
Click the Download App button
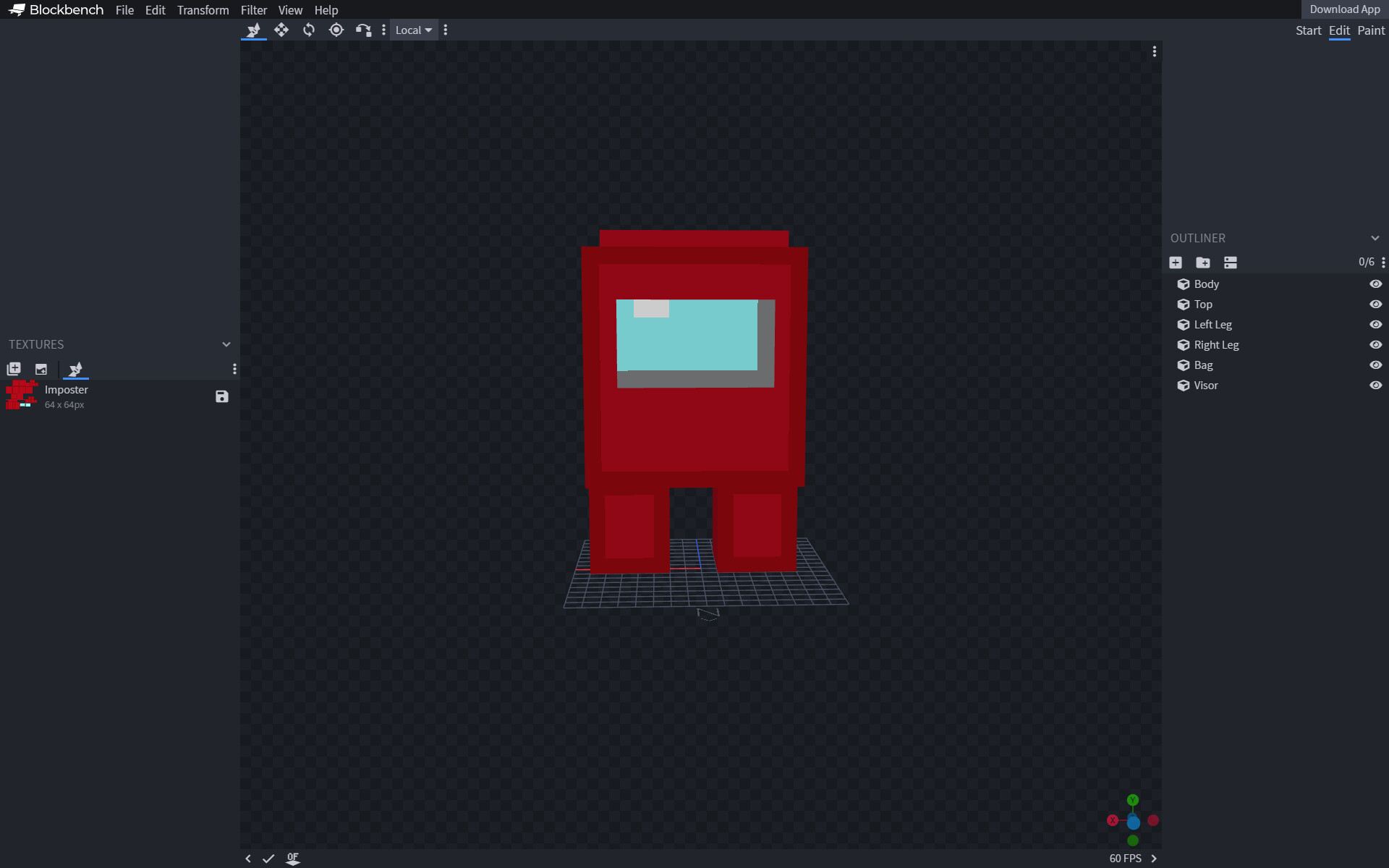[x=1345, y=9]
